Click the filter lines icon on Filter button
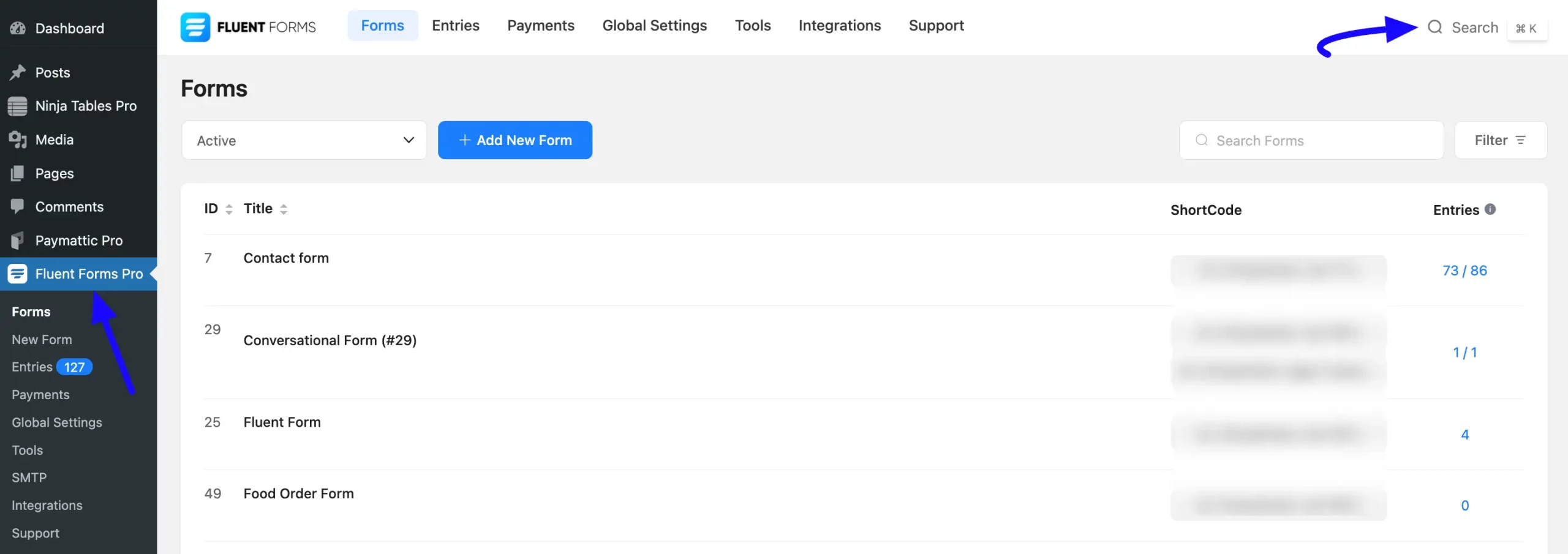Screen dimensions: 1568x554 [1520, 140]
